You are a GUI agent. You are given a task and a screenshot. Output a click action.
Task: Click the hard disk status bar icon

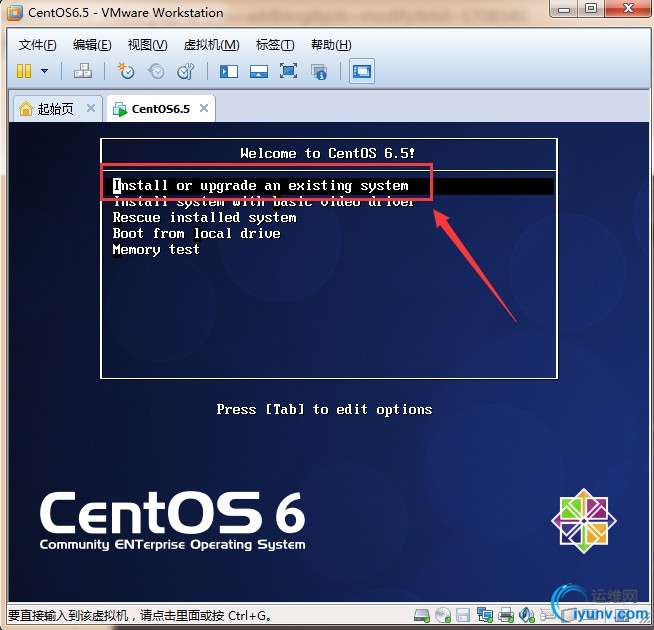(422, 615)
